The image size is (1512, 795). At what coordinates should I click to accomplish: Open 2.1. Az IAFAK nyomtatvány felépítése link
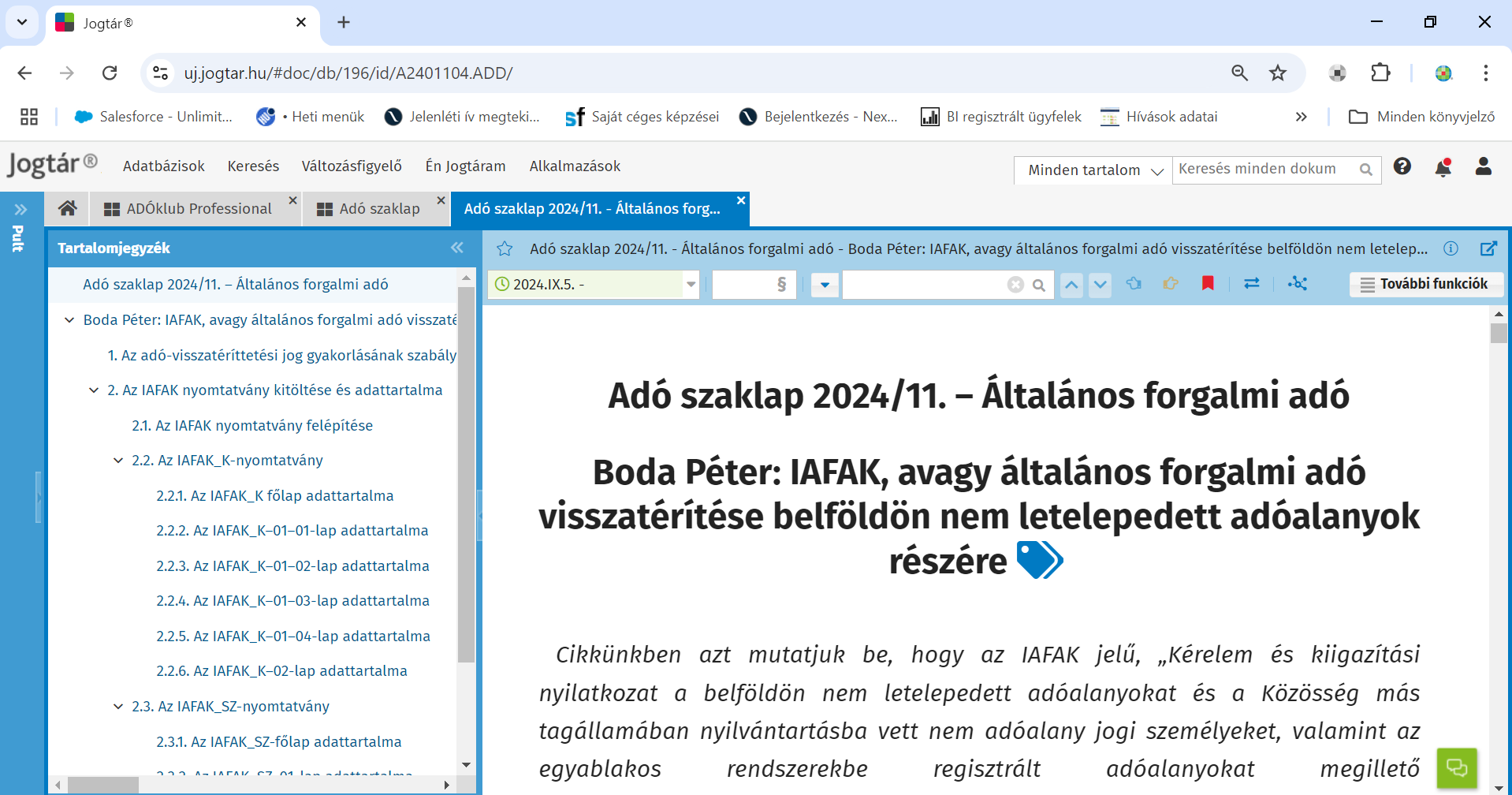252,426
